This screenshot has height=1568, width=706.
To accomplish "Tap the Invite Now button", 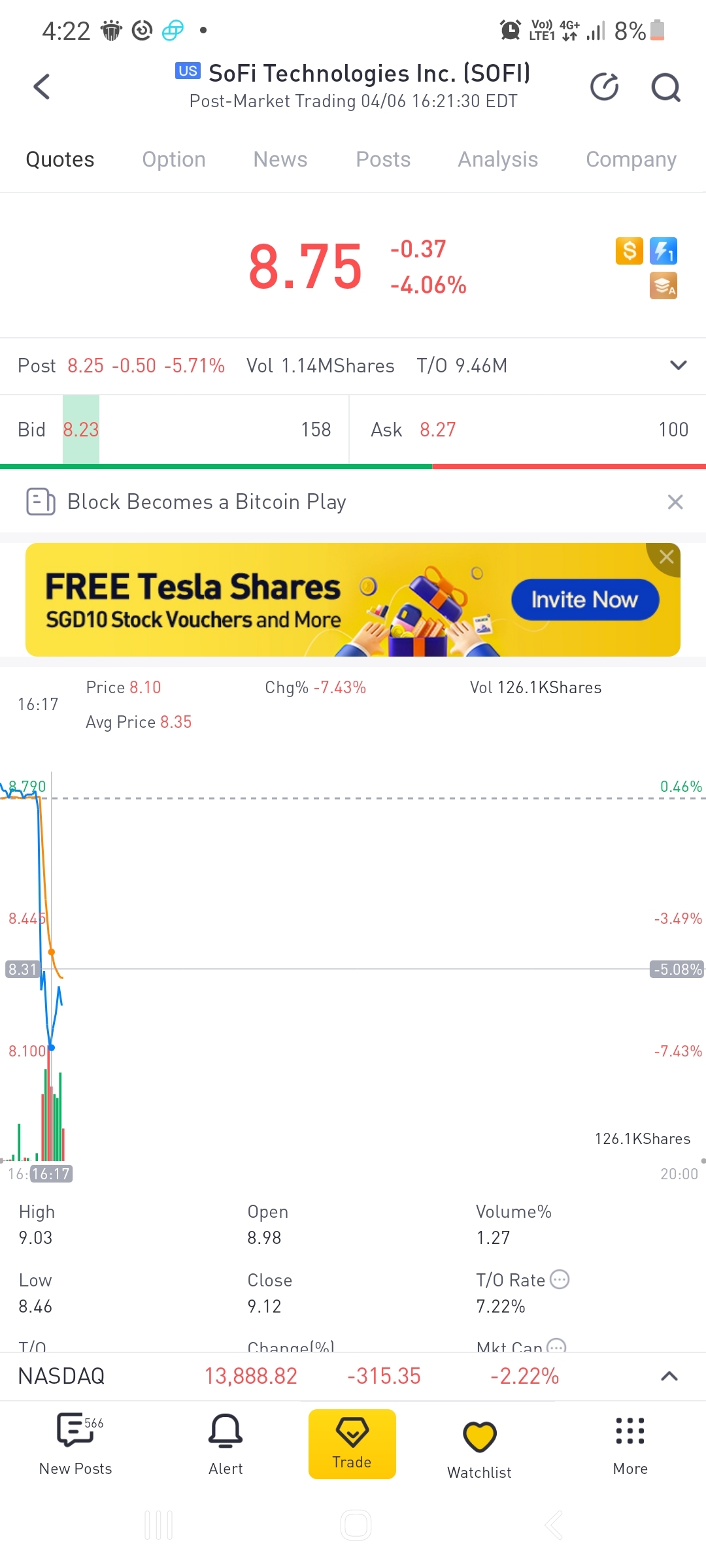I will pos(585,600).
